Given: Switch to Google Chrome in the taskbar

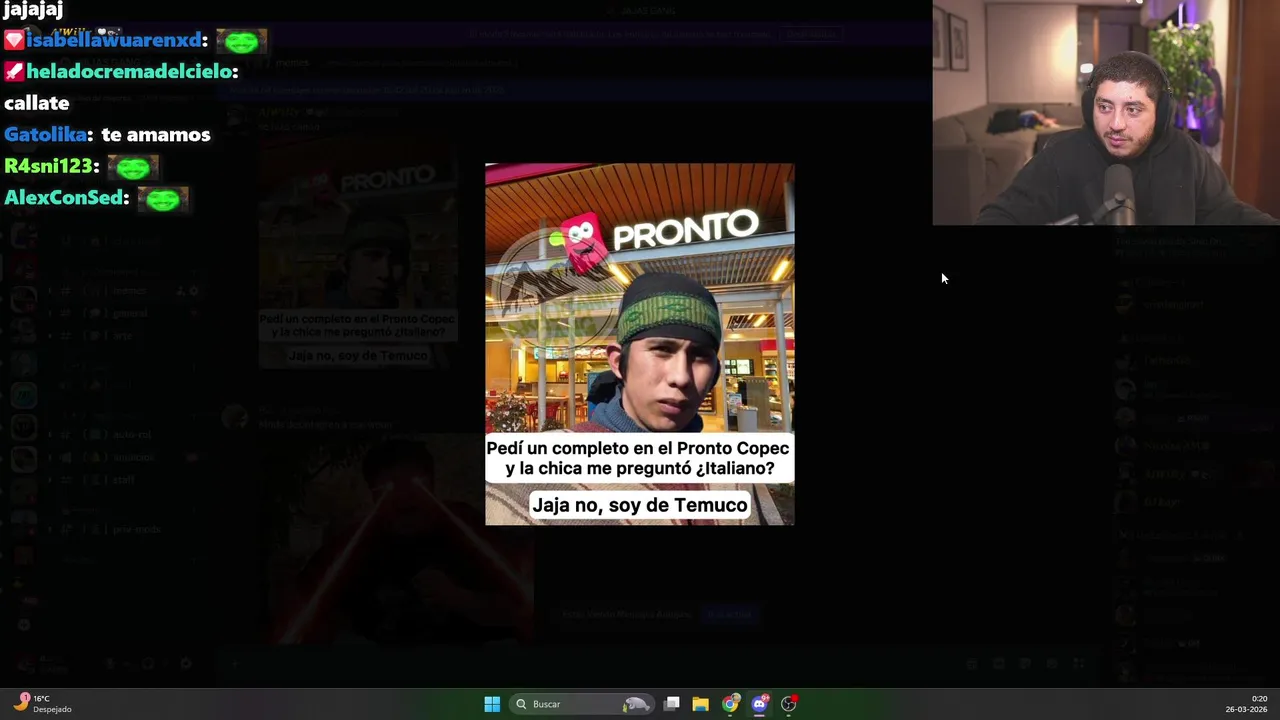Looking at the screenshot, I should point(731,704).
